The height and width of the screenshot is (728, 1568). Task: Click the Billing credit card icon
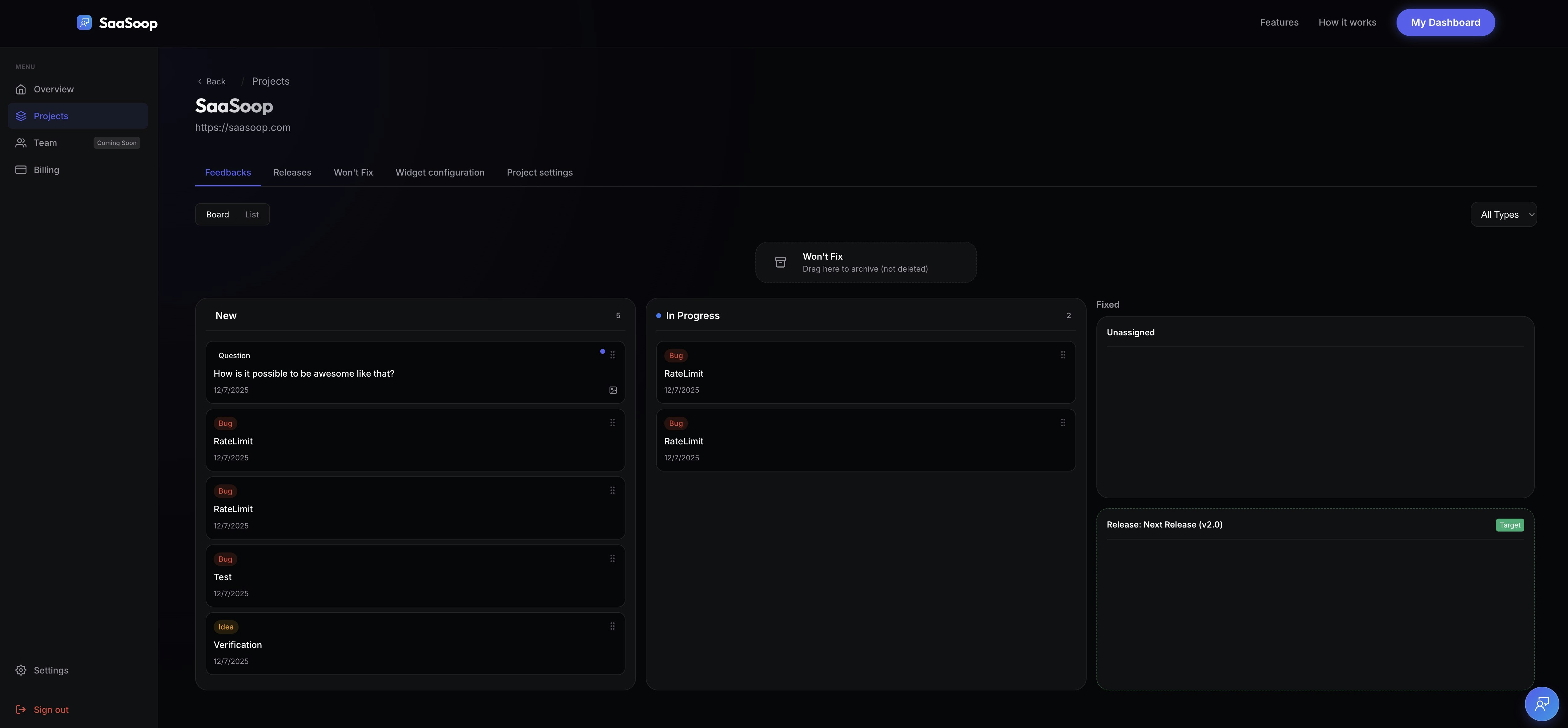(21, 169)
